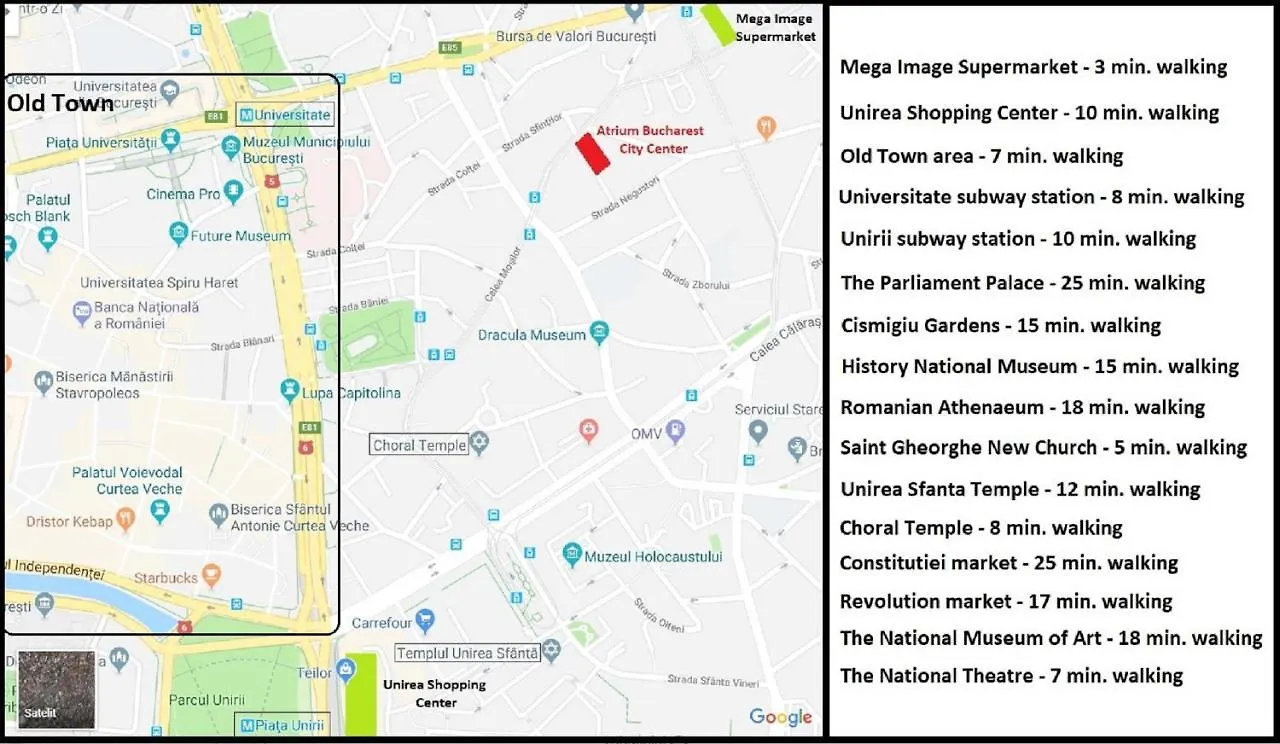Select "Romanian Athenaeum - 18 min. walking"
1280x744 pixels.
(1022, 407)
